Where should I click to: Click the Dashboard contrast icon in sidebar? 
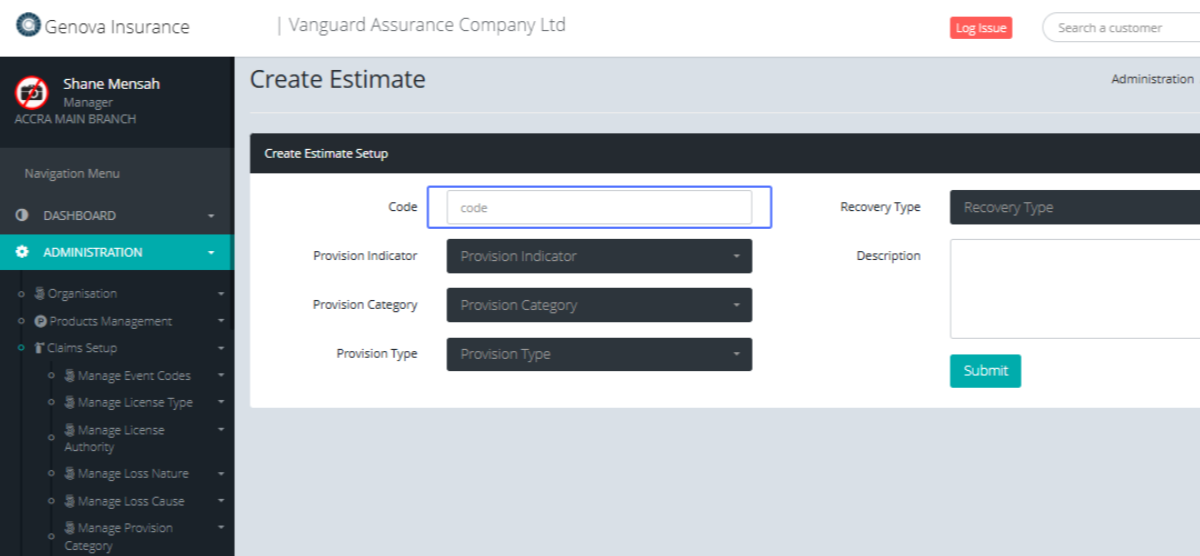[22, 216]
